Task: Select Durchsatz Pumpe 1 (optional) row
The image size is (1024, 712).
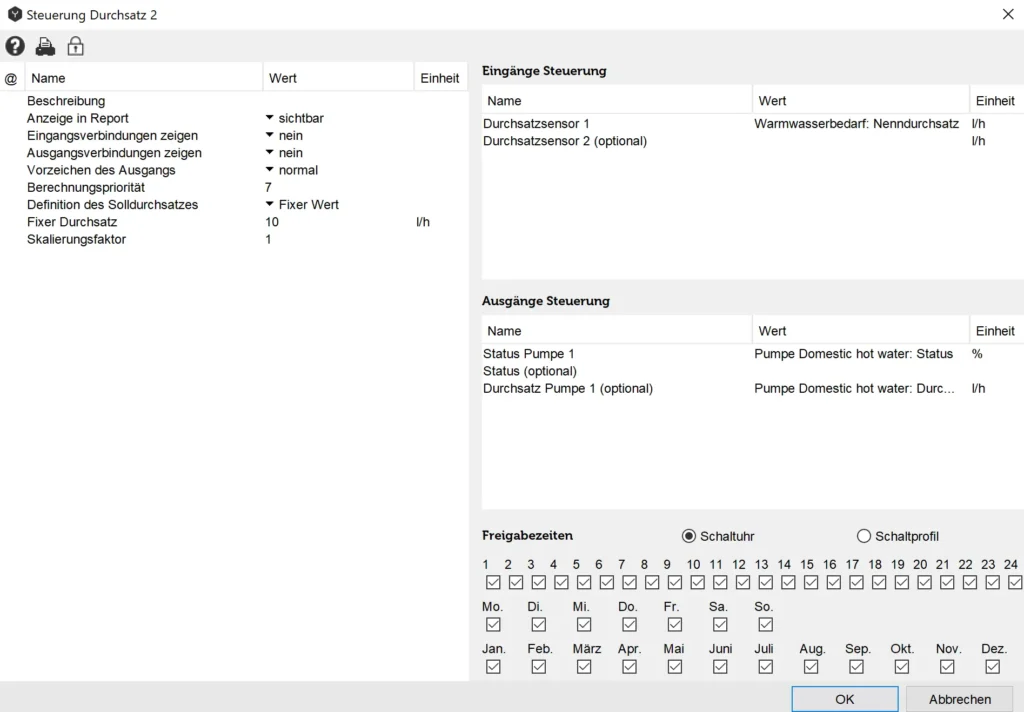Action: (x=753, y=388)
